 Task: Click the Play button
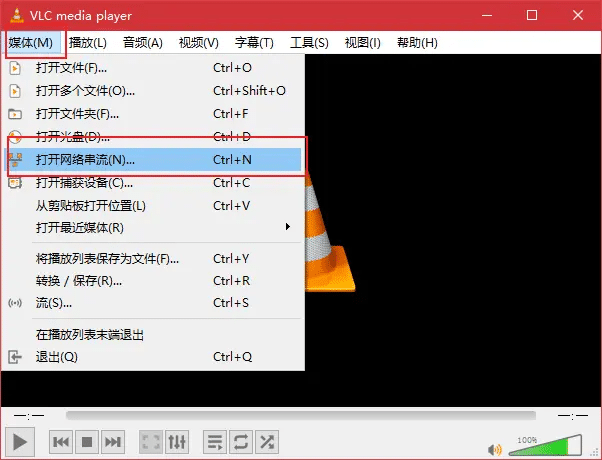[x=20, y=442]
